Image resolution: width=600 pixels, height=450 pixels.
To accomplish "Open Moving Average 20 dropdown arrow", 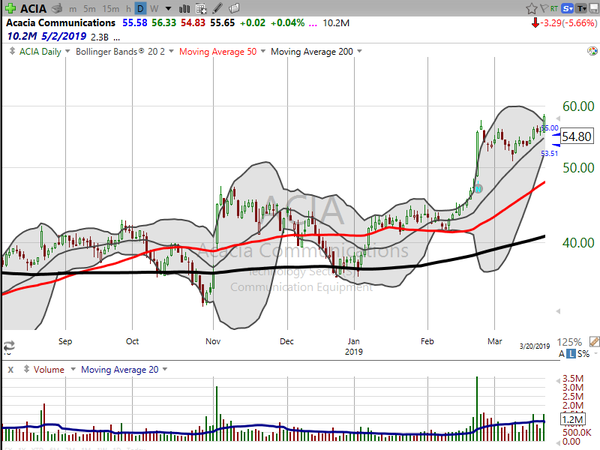I will click(165, 369).
